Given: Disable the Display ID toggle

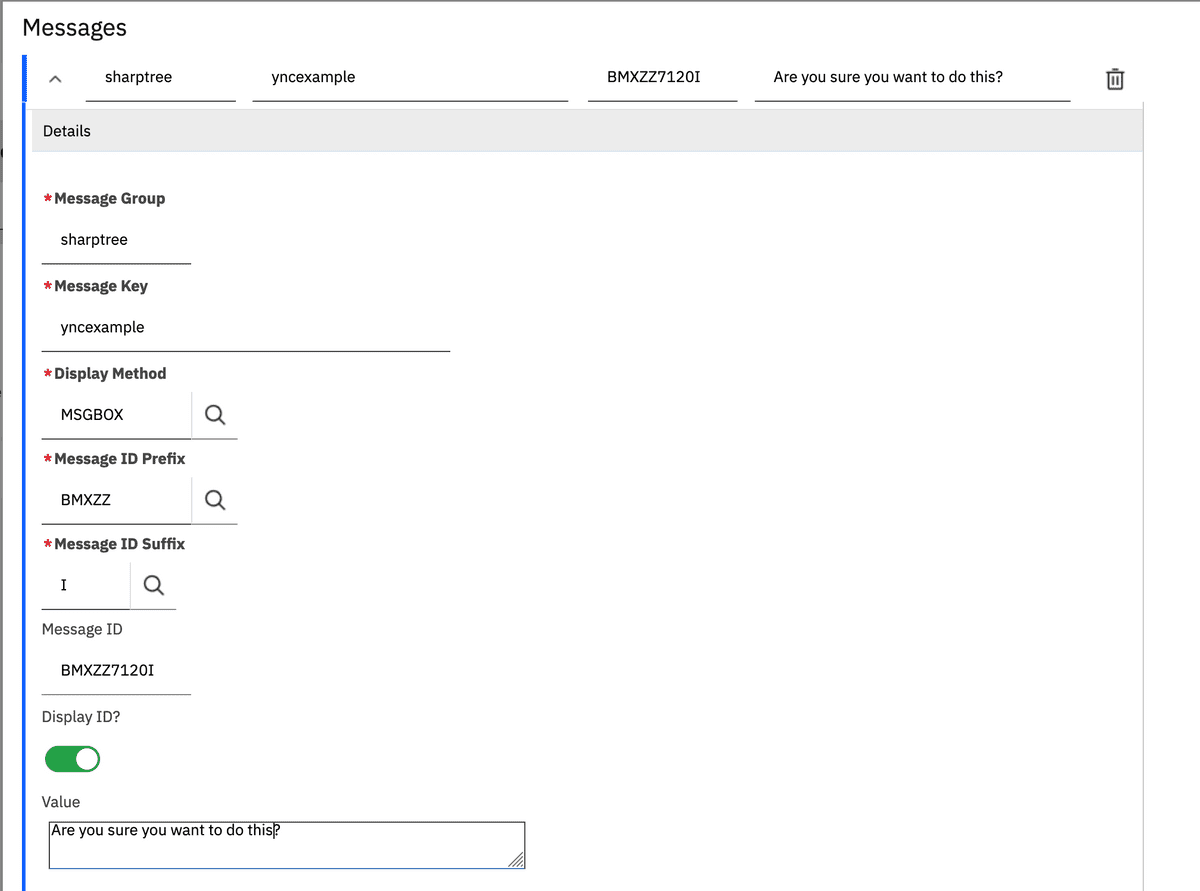Looking at the screenshot, I should tap(71, 758).
